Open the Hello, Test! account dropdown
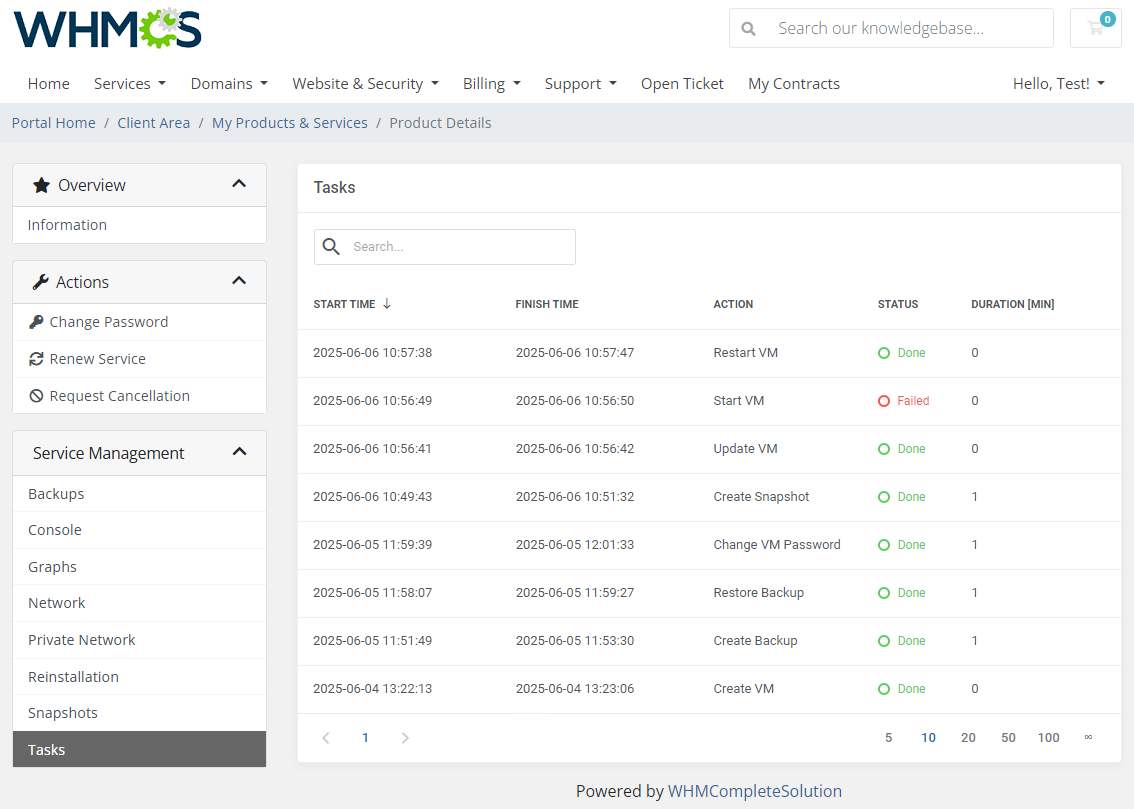 point(1058,83)
